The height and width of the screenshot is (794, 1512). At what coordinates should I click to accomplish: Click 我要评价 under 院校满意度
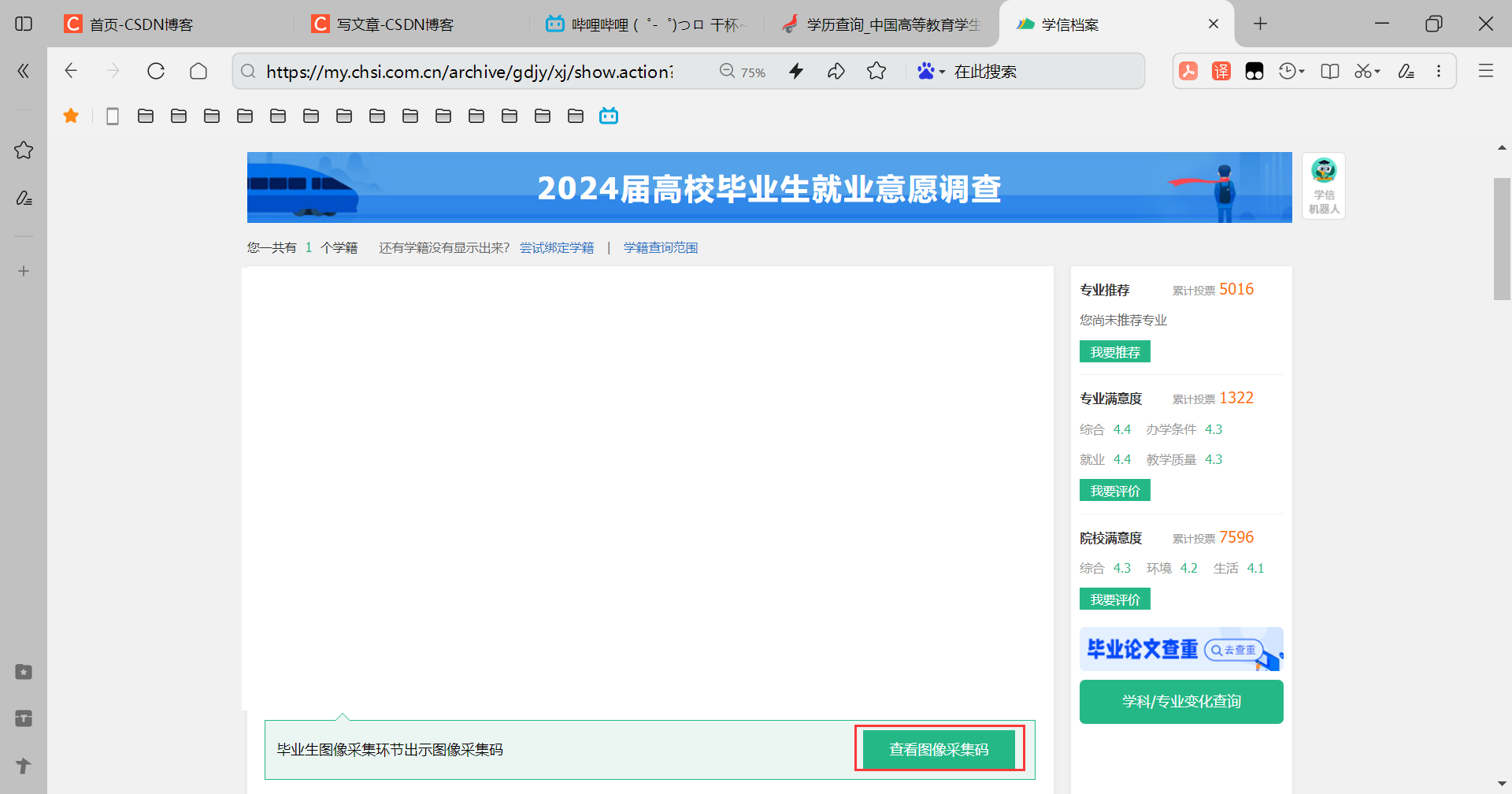(x=1115, y=599)
